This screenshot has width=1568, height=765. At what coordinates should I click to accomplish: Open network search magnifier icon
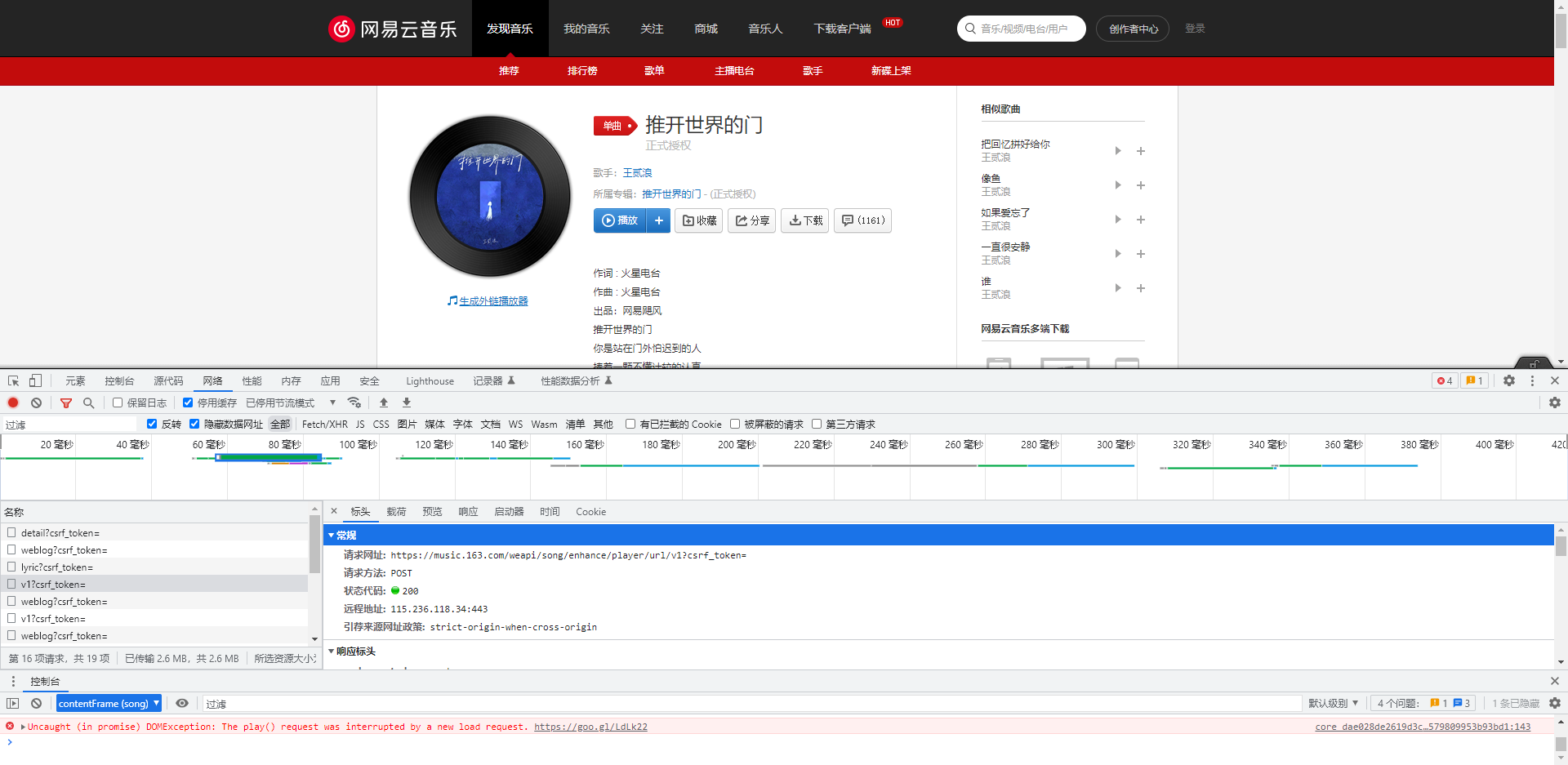pyautogui.click(x=89, y=403)
